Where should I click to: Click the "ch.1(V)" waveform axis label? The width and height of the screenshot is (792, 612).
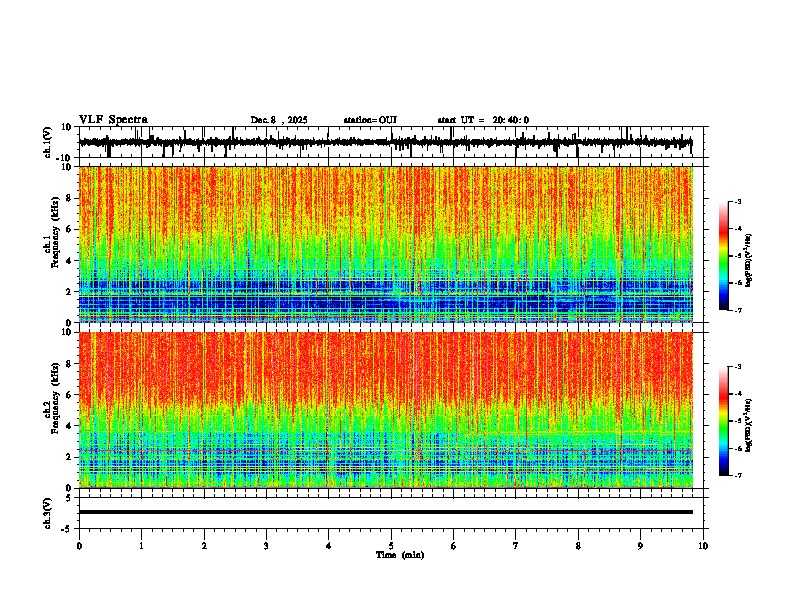pos(48,142)
